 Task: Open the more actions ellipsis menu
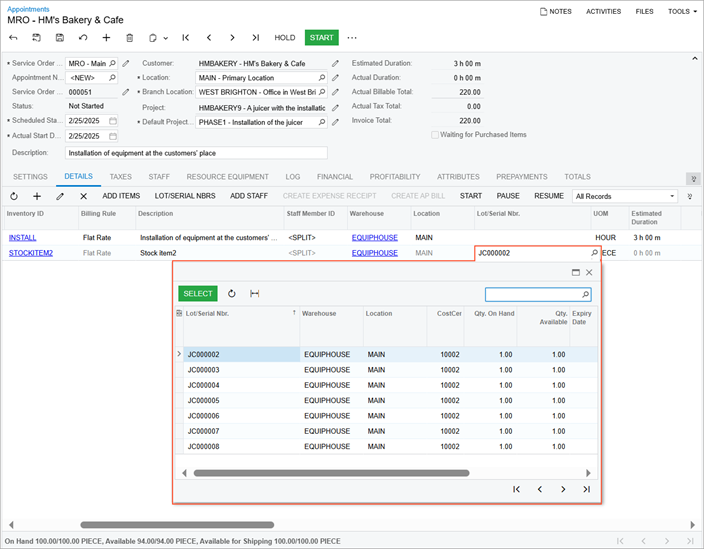click(352, 38)
